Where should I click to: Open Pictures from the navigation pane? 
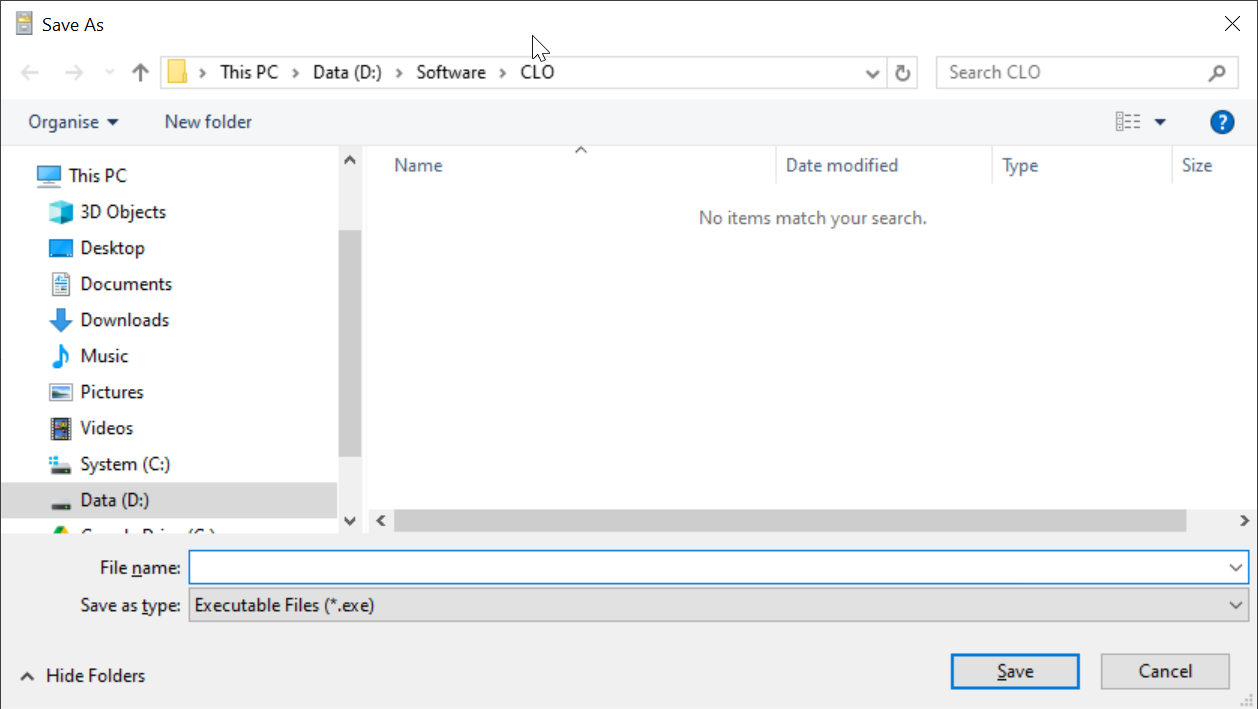point(111,392)
